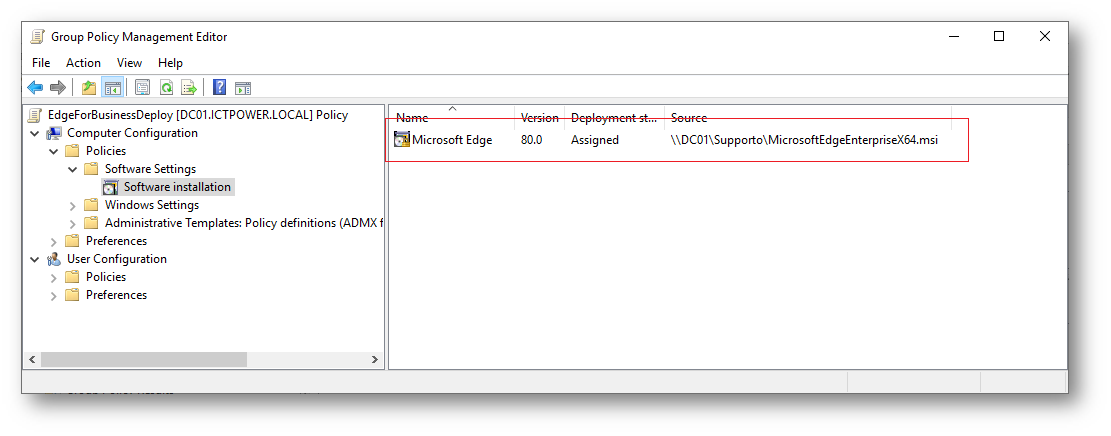
Task: Refresh the view using toolbar icon
Action: point(167,88)
